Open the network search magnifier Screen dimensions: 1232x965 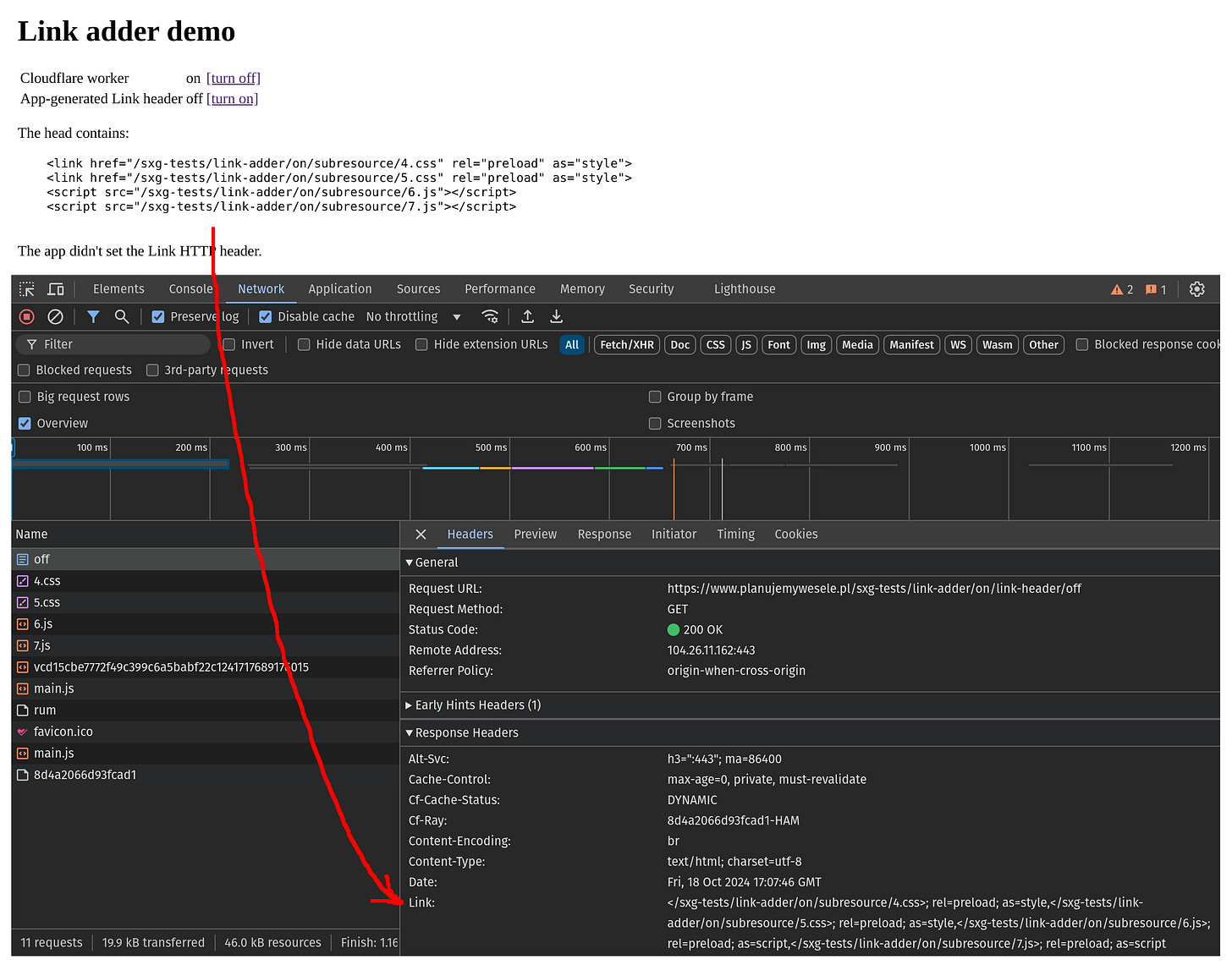122,316
